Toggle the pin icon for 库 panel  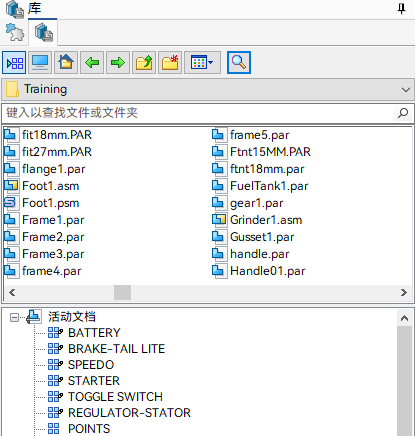coord(401,8)
